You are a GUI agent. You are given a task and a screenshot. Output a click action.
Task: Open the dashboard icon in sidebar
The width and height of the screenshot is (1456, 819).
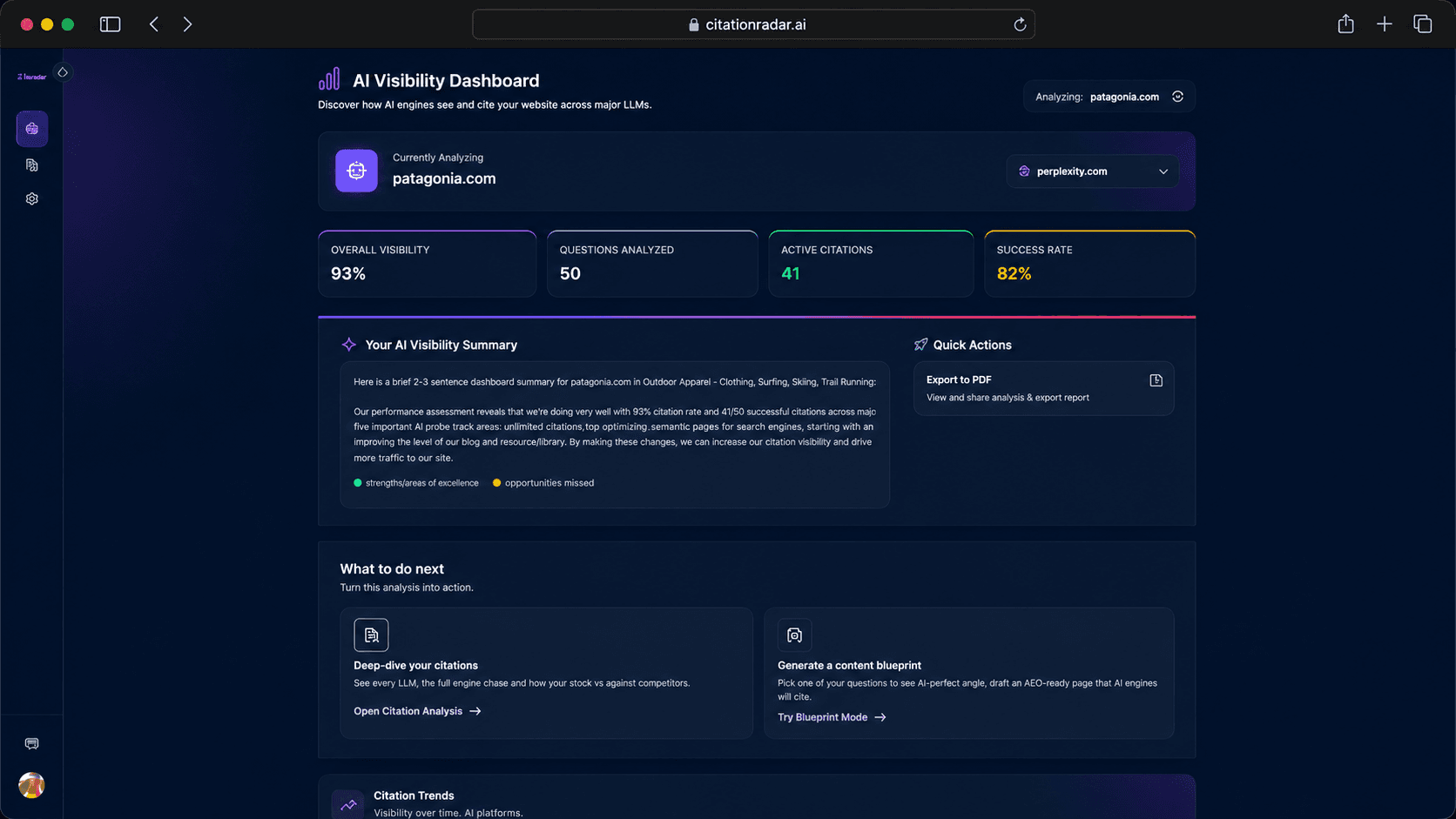coord(32,129)
